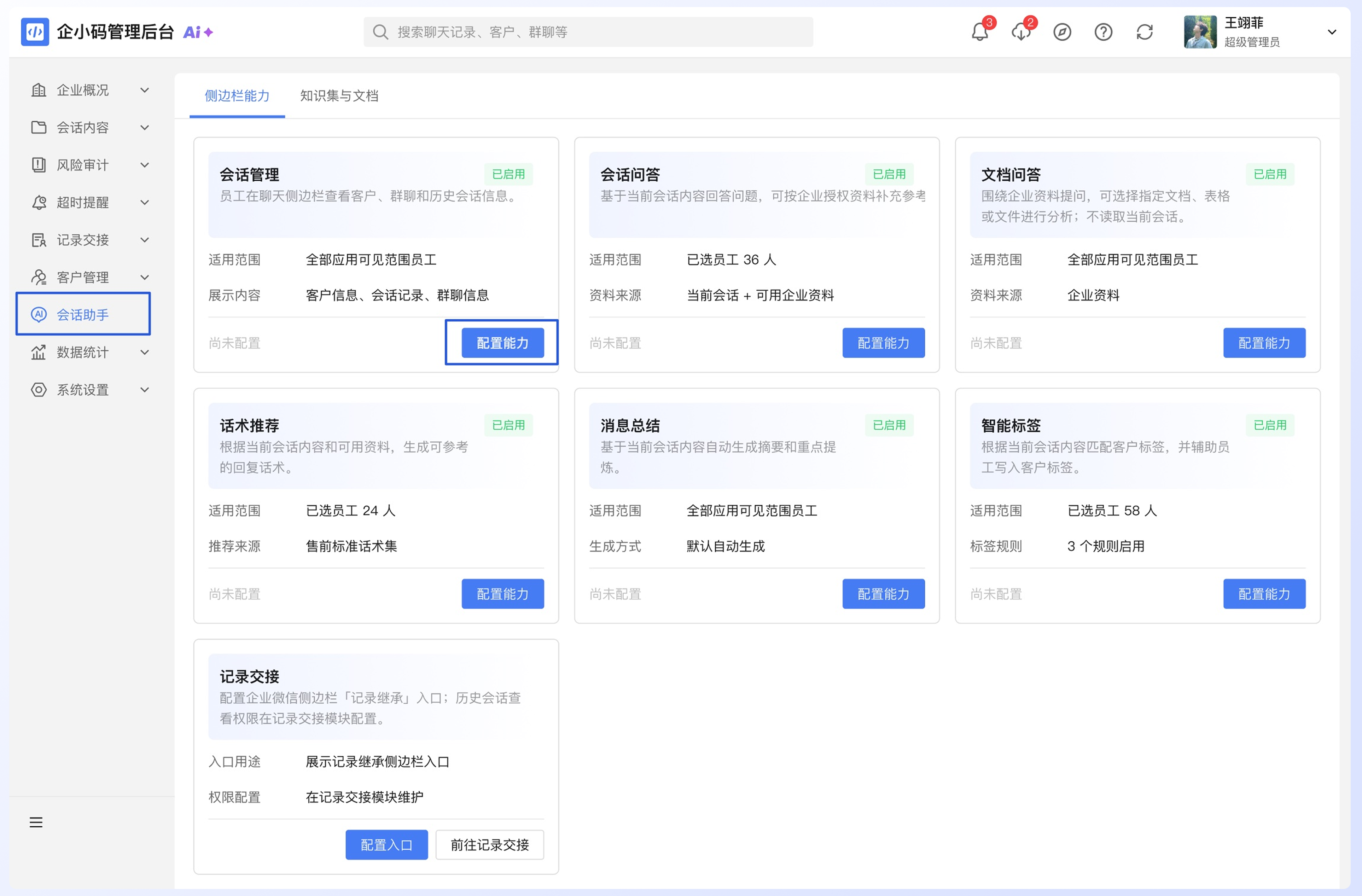Click the 已启用 badge on 会话问答
1362x896 pixels.
[x=889, y=174]
